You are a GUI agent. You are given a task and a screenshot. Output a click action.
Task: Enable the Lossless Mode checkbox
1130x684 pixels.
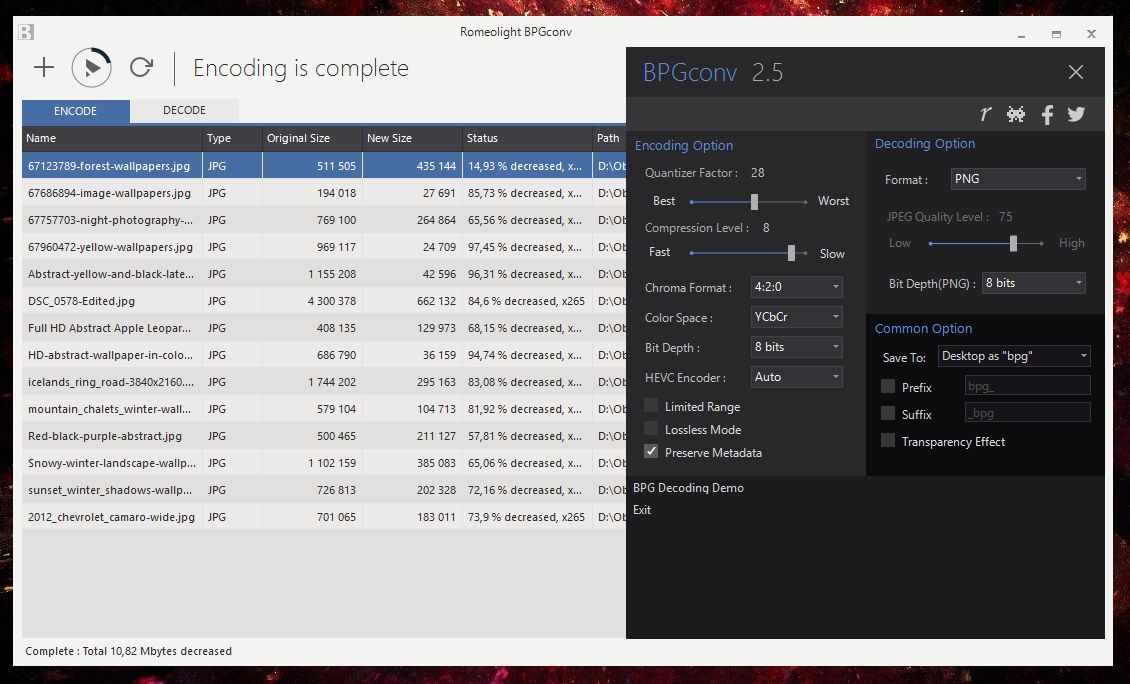point(651,429)
